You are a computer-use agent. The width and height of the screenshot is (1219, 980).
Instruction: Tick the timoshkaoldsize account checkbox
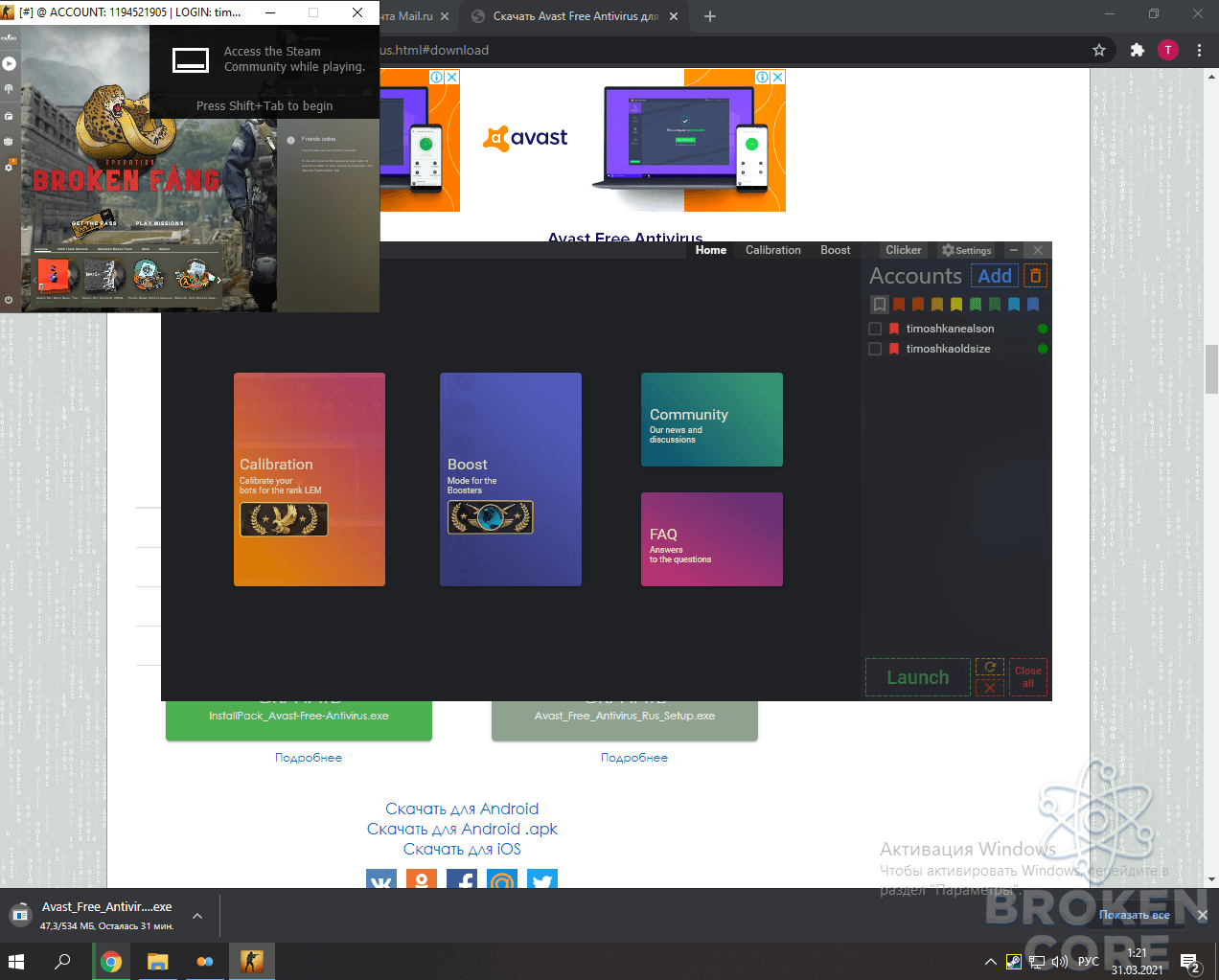[x=875, y=349]
